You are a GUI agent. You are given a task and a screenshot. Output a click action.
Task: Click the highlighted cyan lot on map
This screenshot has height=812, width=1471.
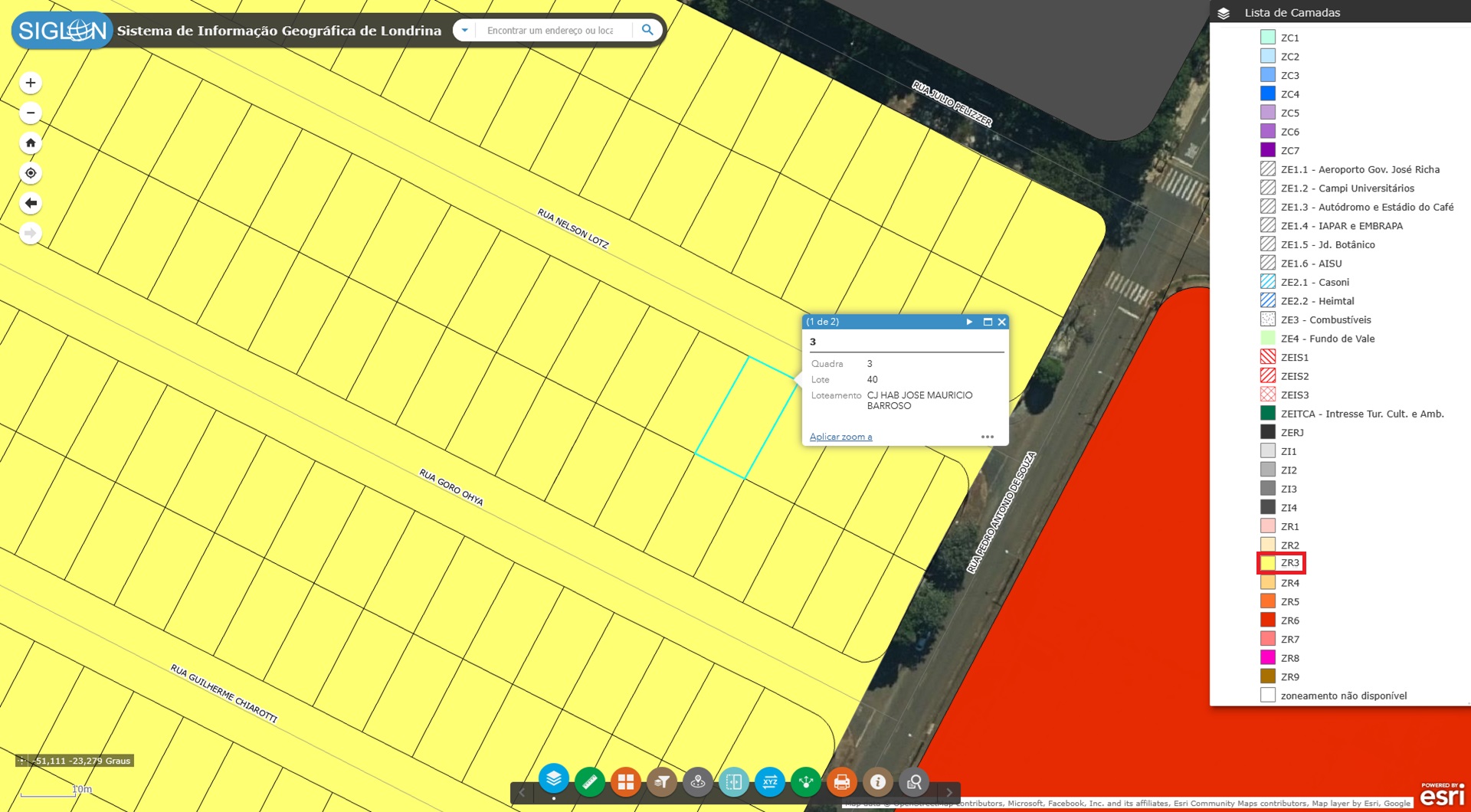tap(747, 417)
